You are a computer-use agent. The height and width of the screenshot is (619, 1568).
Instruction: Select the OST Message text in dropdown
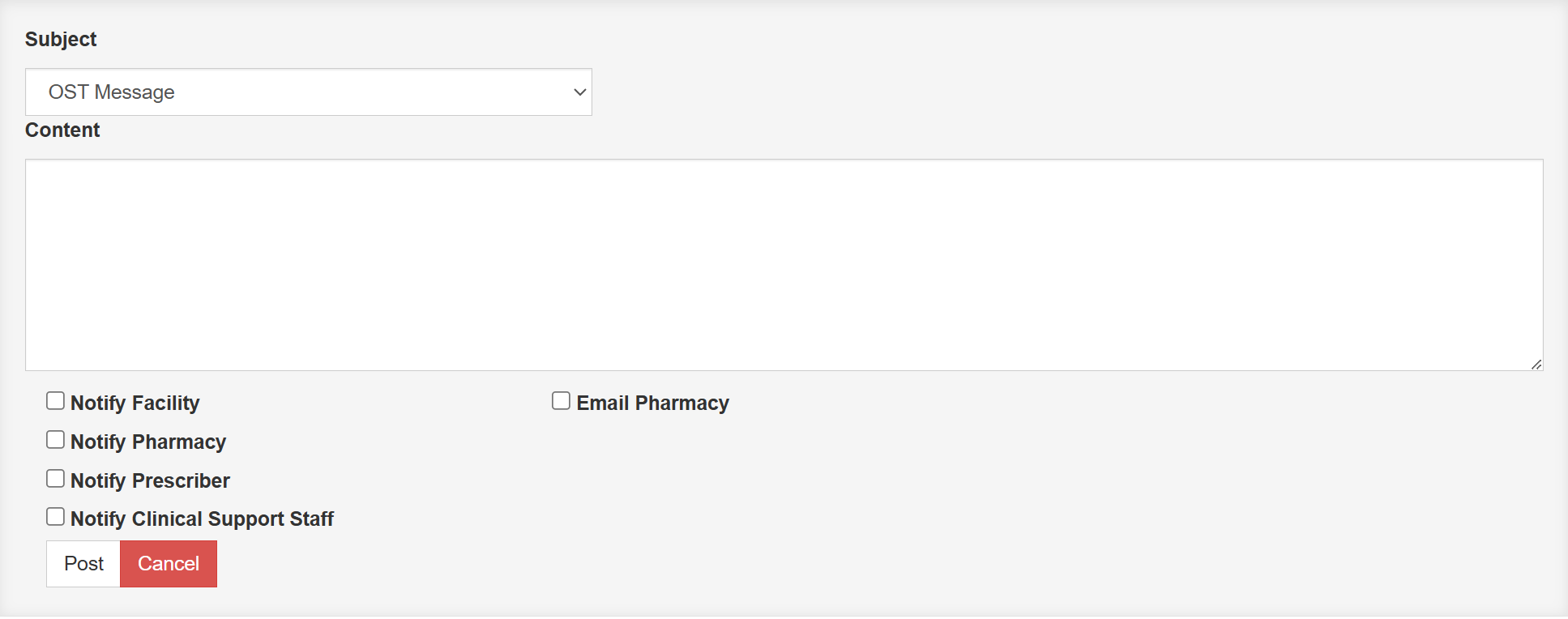coord(113,92)
